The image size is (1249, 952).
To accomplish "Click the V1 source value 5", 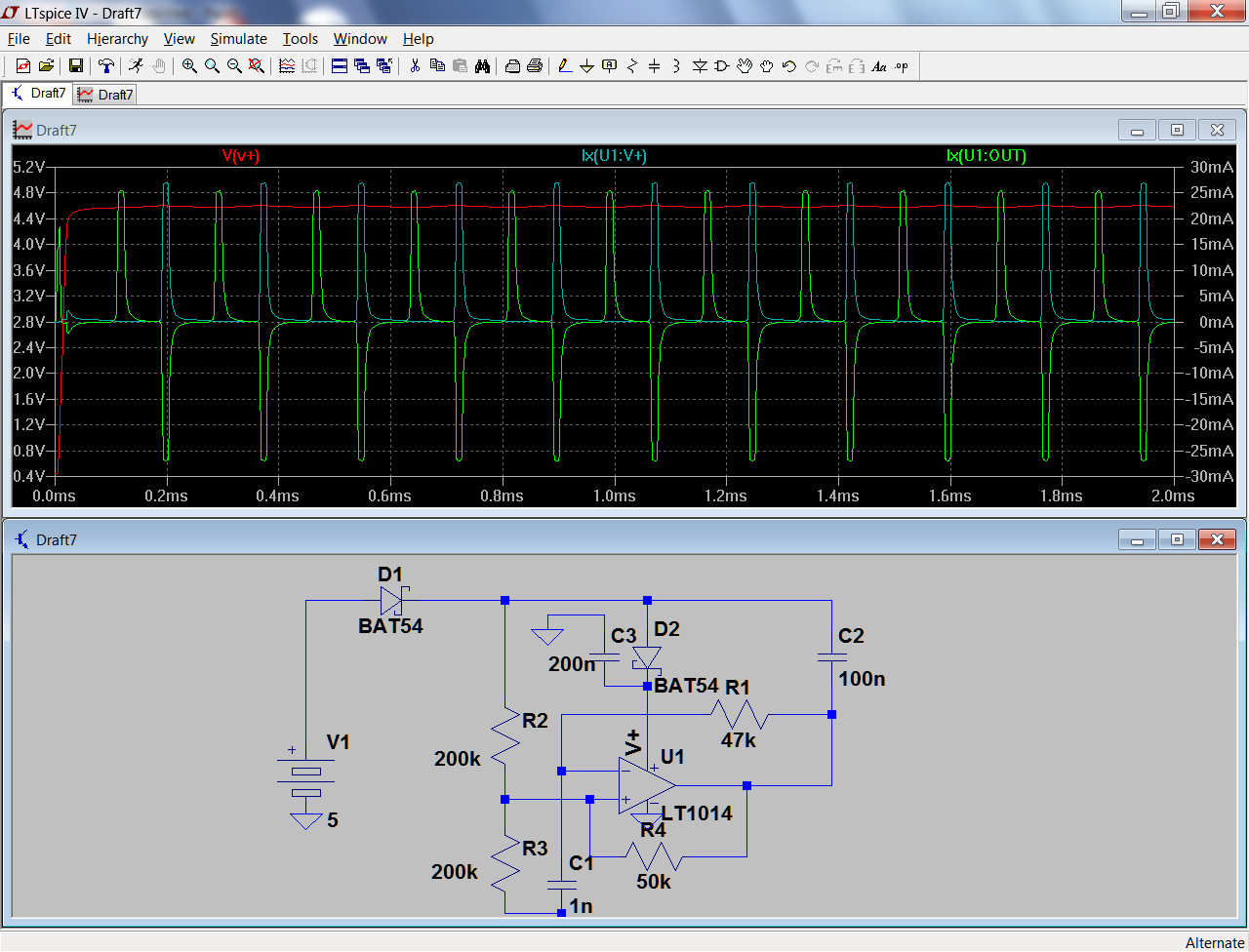I will 333,820.
